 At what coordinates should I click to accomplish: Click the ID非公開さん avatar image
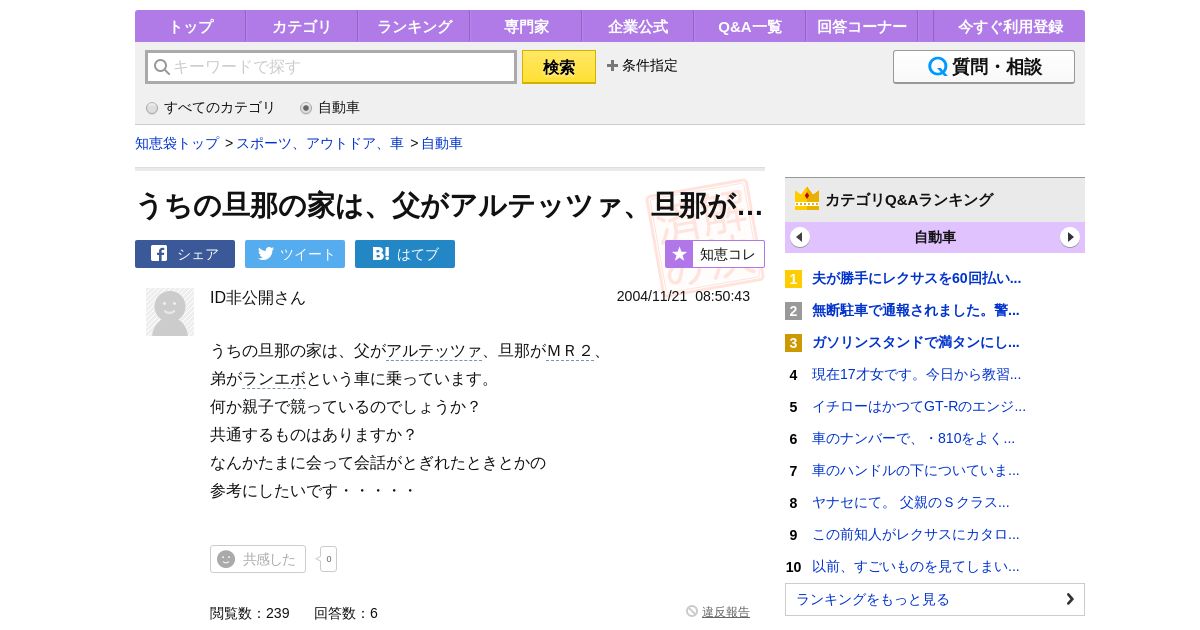point(170,312)
